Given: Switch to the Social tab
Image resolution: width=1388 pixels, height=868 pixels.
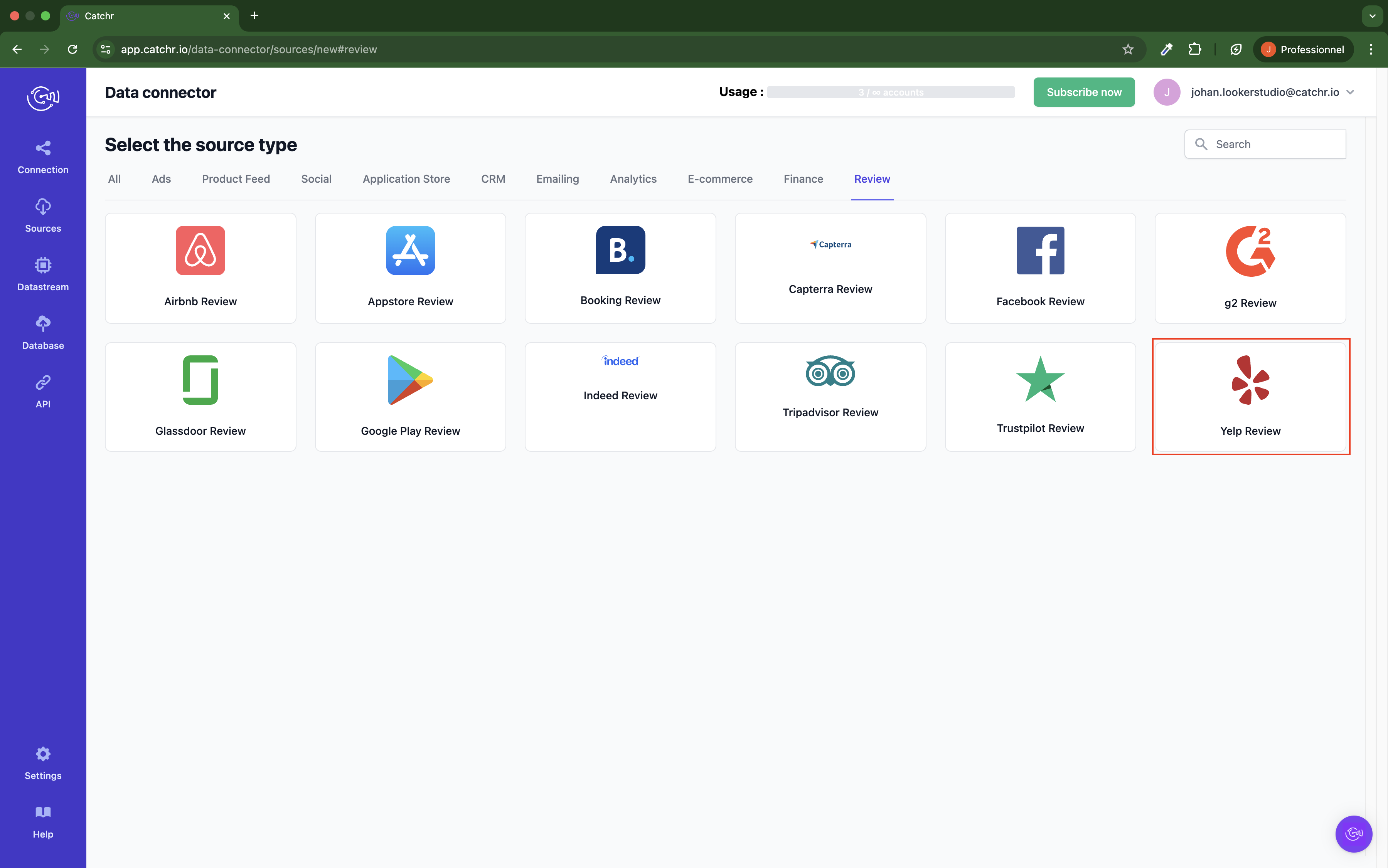Looking at the screenshot, I should (x=317, y=178).
